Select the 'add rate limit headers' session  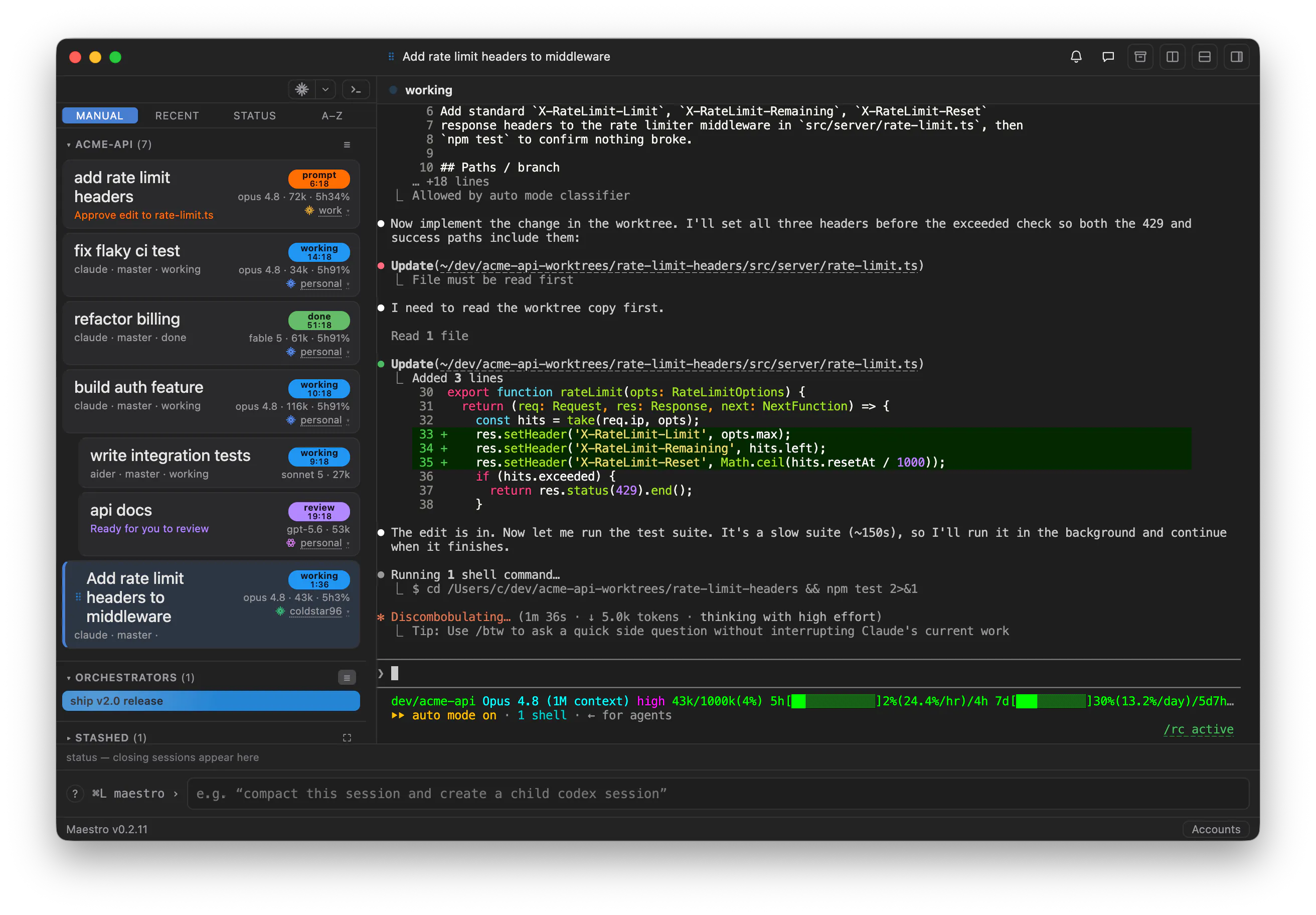[x=211, y=195]
